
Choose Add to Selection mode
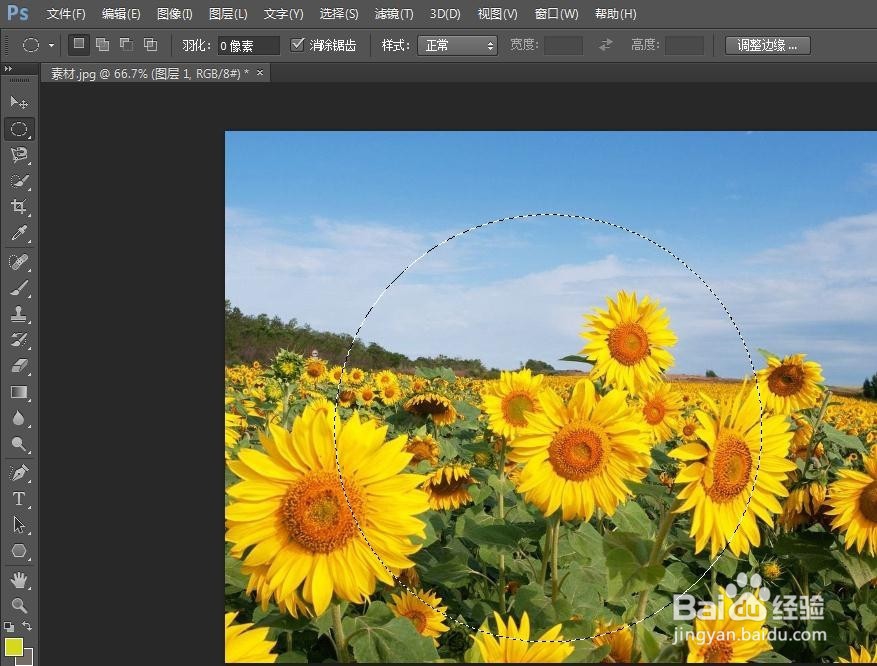102,44
